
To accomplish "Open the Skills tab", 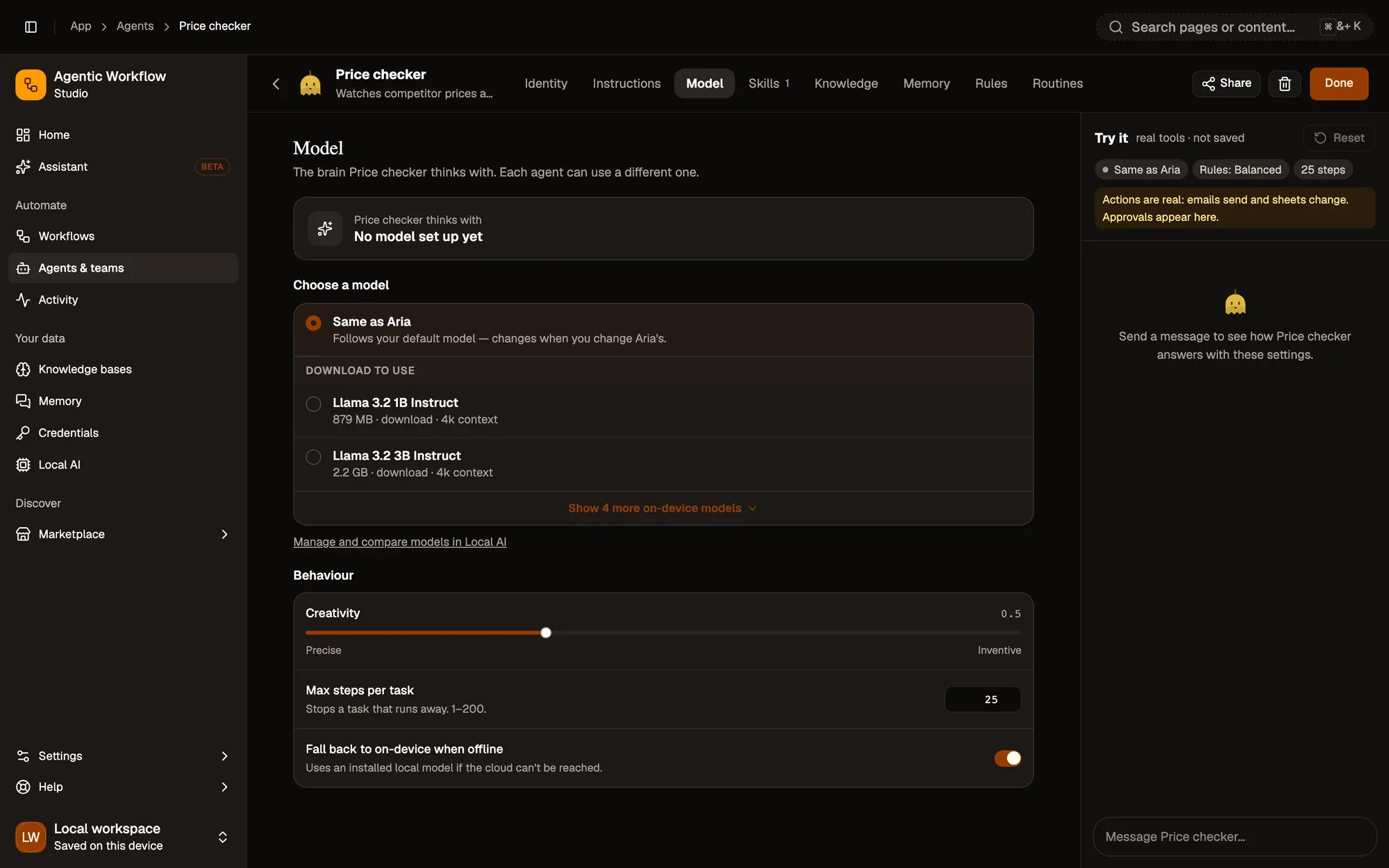I will [769, 83].
